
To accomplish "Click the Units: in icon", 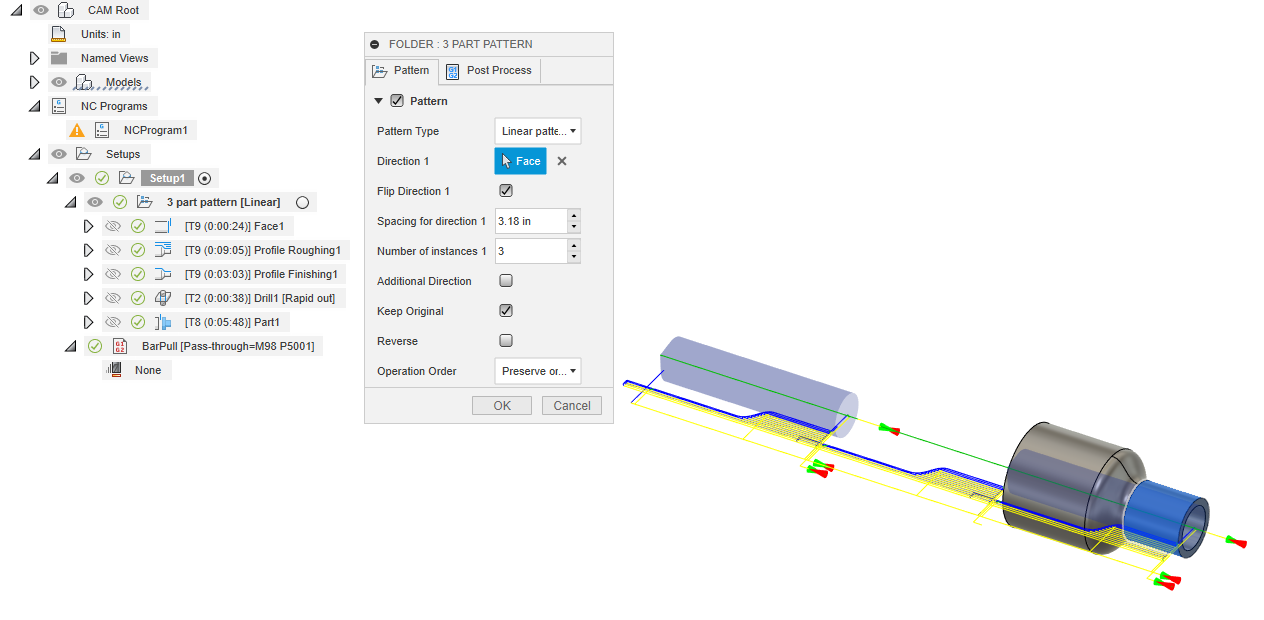I will (x=59, y=34).
